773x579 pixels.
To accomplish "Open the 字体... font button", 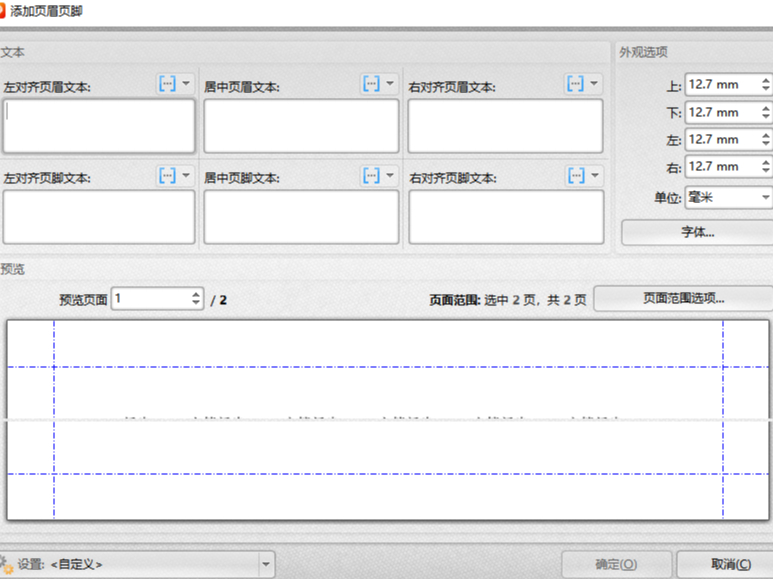I will pyautogui.click(x=697, y=232).
